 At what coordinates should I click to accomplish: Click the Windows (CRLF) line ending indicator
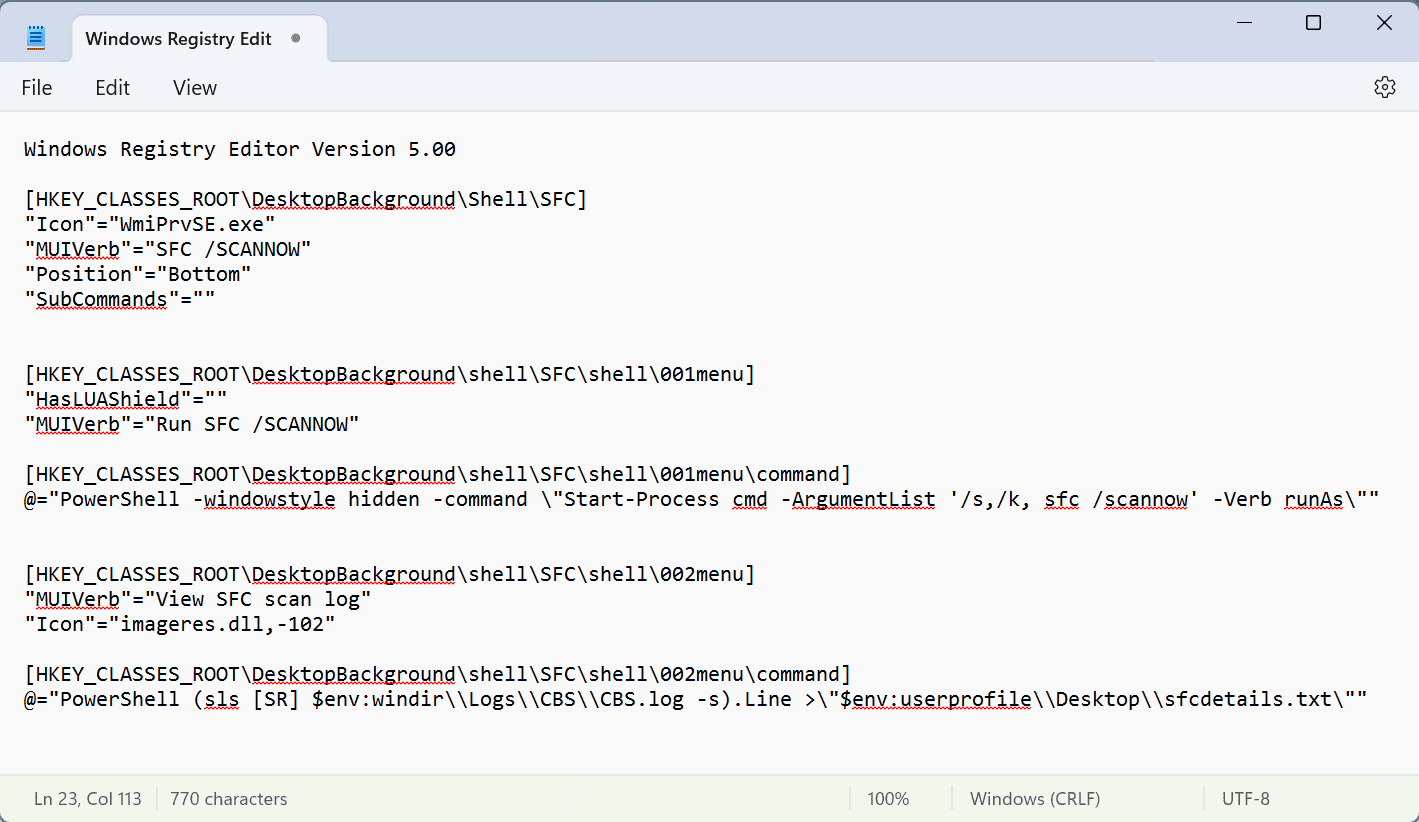point(1035,799)
